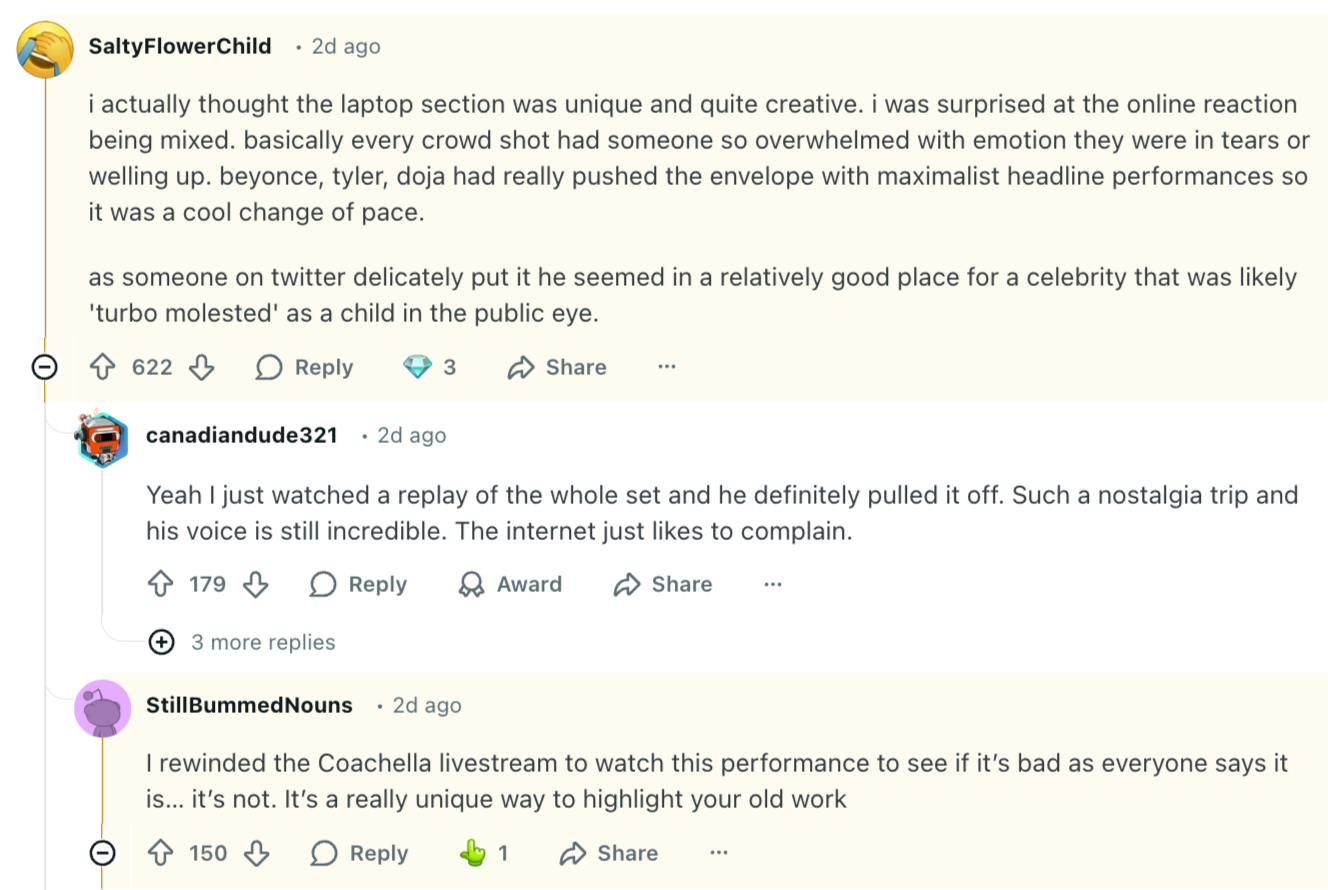This screenshot has width=1328, height=890.
Task: Click the diamond award icon showing 3
Action: pos(417,368)
